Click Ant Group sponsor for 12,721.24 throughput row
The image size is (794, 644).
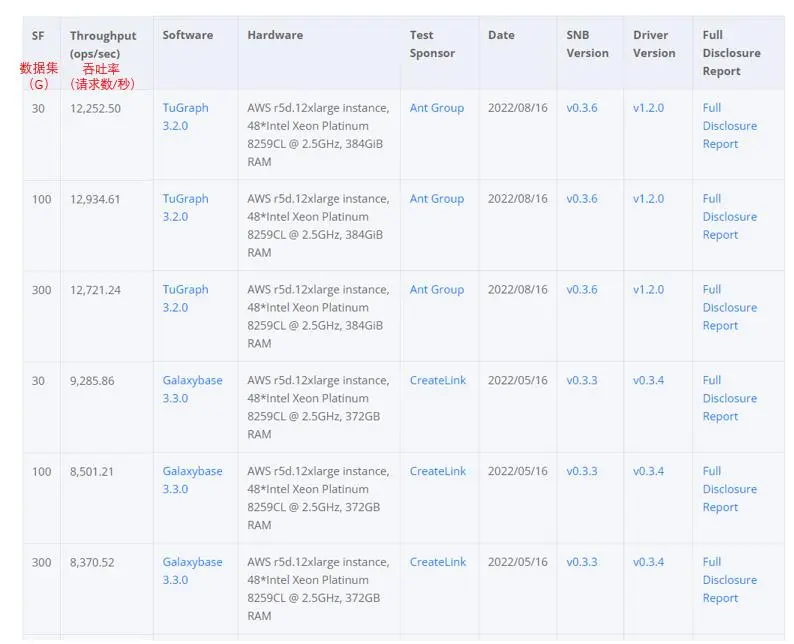coord(436,290)
